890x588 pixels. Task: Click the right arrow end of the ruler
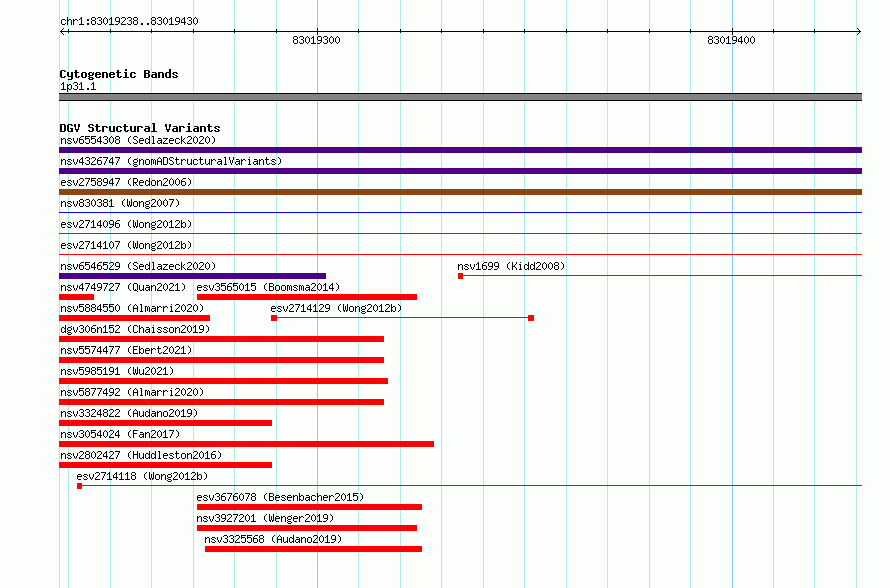tap(858, 31)
